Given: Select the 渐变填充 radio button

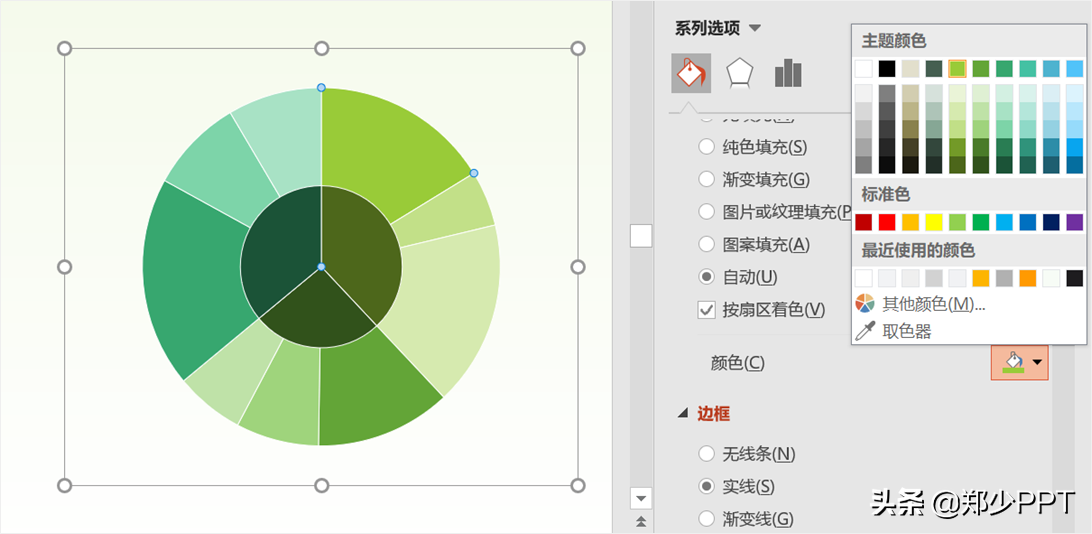Looking at the screenshot, I should click(x=707, y=180).
